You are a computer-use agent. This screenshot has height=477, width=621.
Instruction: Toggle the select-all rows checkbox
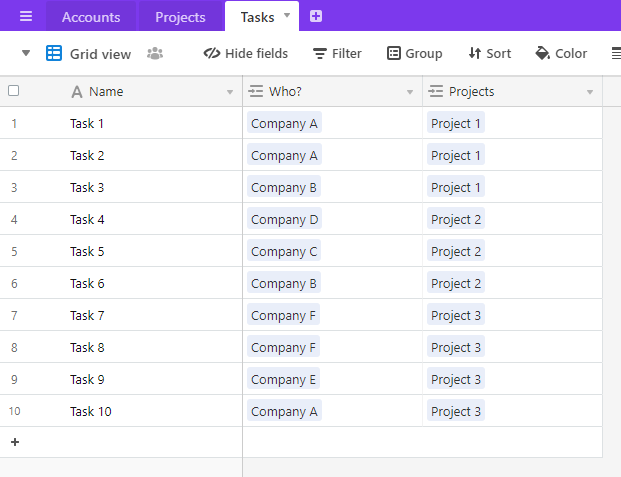click(x=13, y=91)
